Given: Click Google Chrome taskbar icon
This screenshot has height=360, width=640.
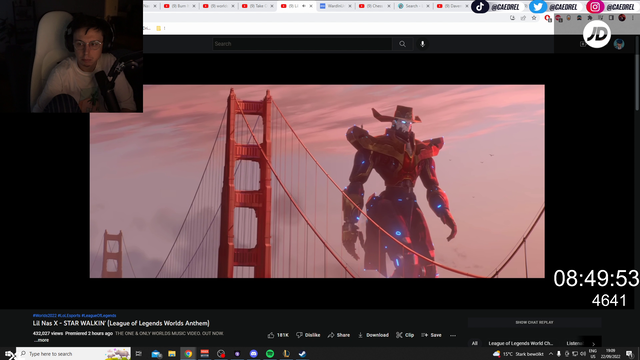Looking at the screenshot, I should pyautogui.click(x=188, y=354).
